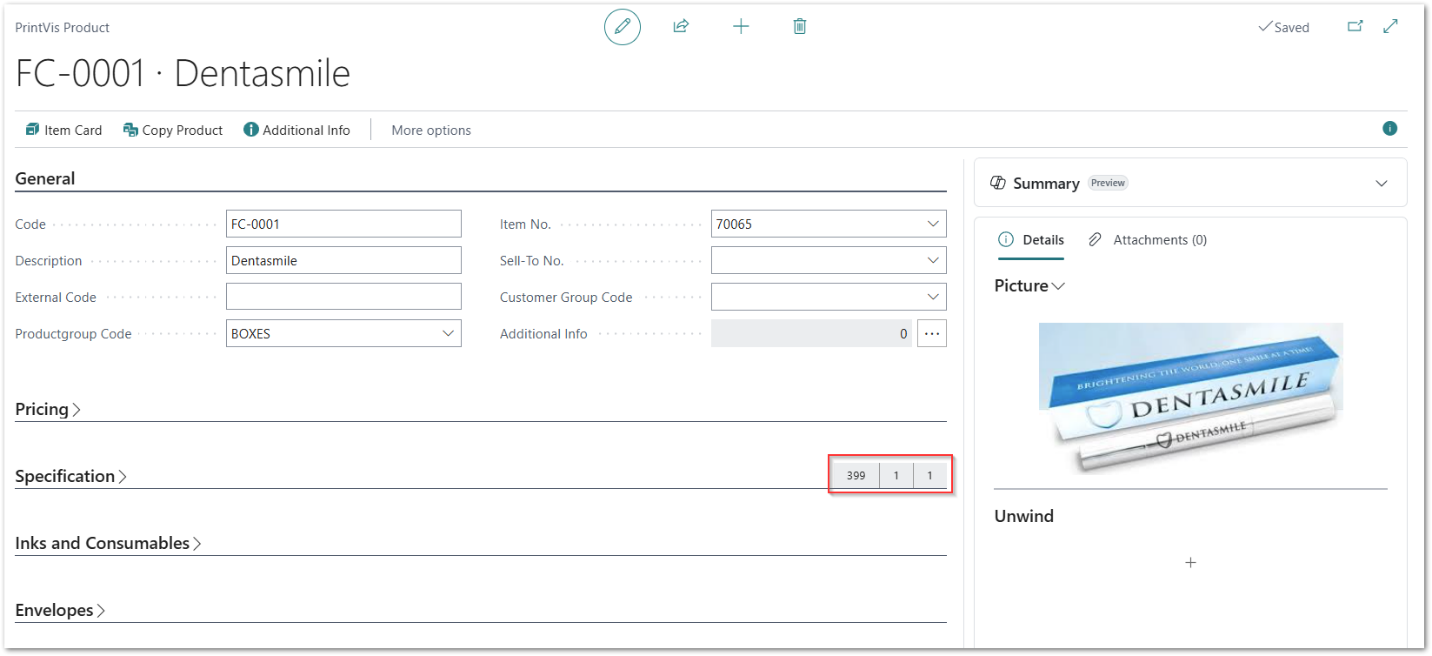
Task: Click ellipsis button beside Additional Info field
Action: click(932, 334)
